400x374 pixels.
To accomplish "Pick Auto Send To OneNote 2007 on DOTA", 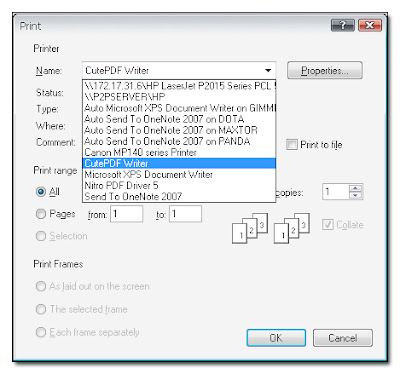I will point(179,119).
